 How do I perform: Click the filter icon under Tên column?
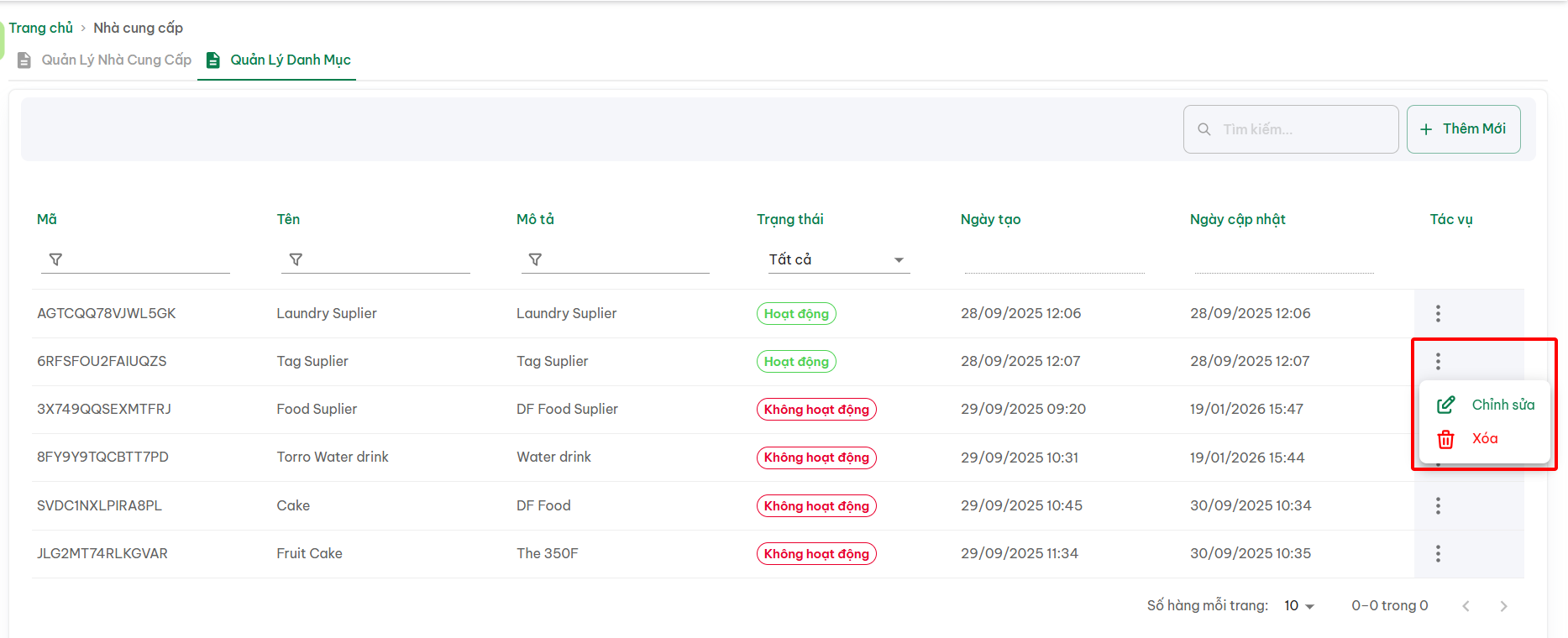[x=296, y=259]
